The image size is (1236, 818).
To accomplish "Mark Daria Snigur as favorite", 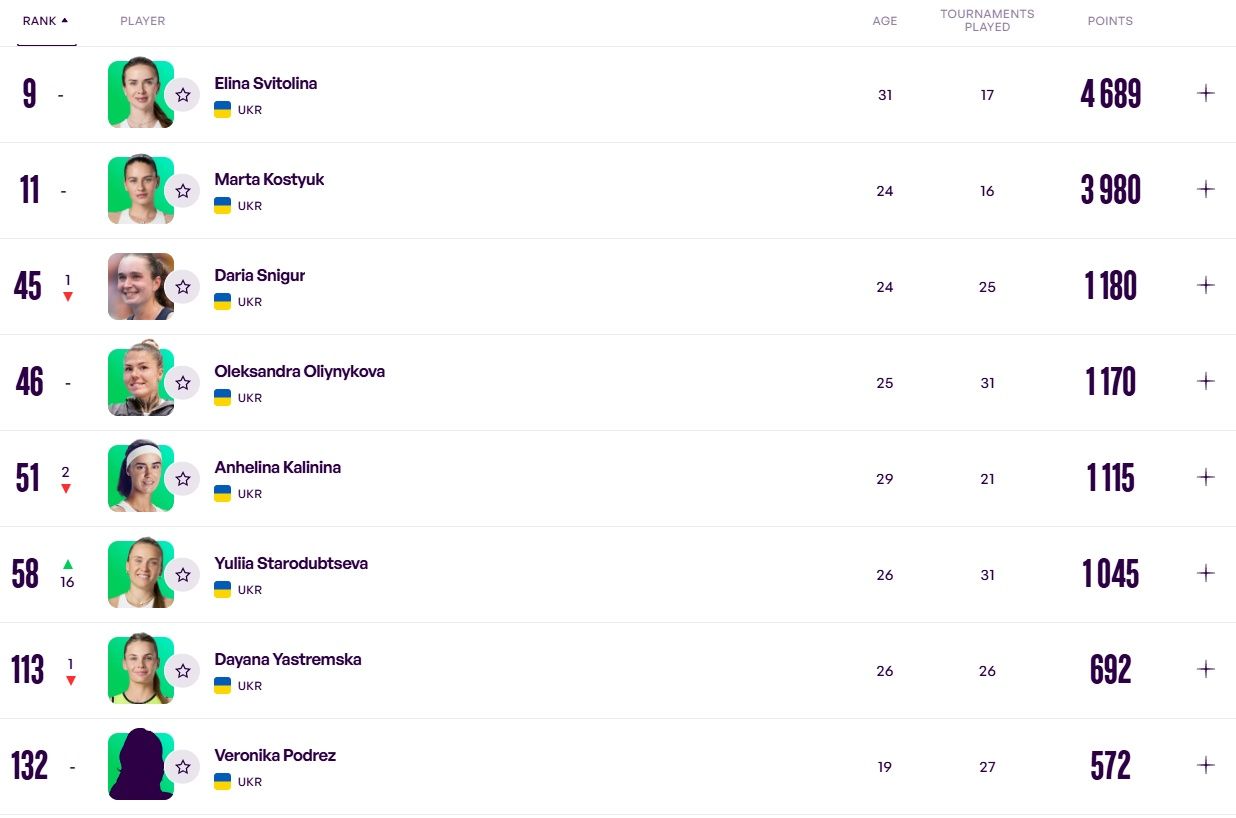I will click(182, 287).
